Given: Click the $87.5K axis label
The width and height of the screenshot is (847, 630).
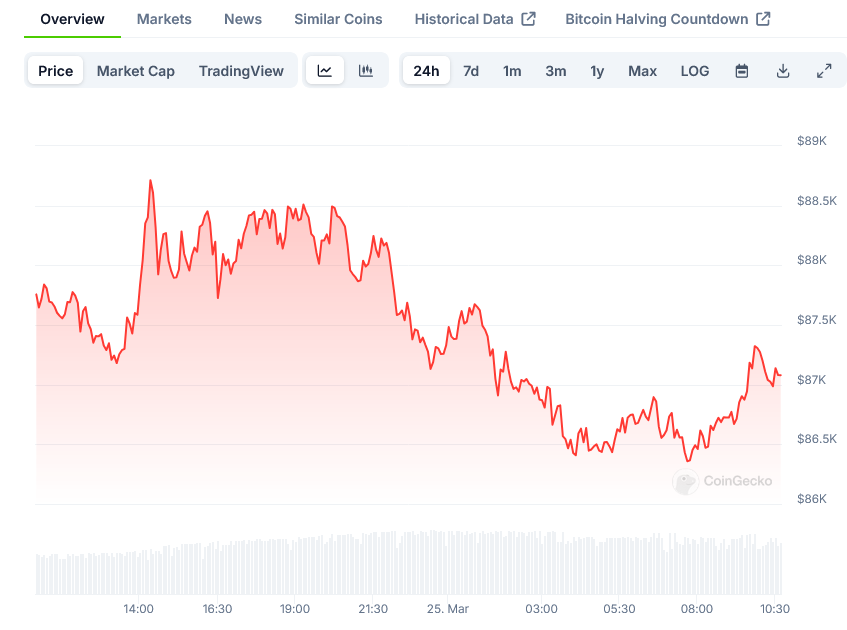Looking at the screenshot, I should click(x=816, y=320).
